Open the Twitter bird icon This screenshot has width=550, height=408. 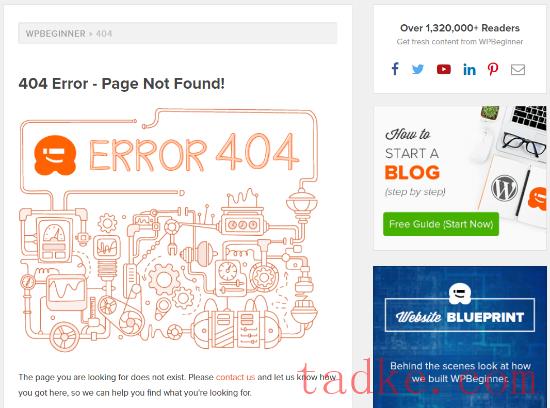pyautogui.click(x=417, y=69)
